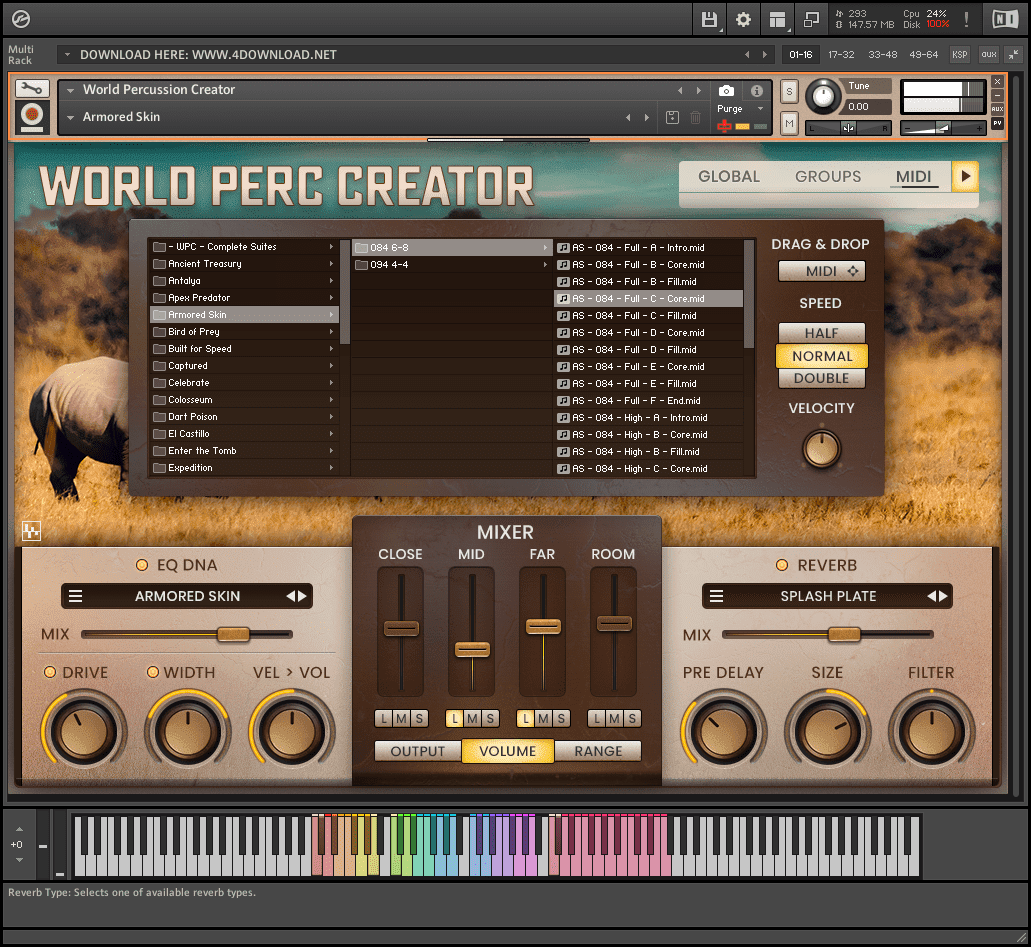Screen dimensions: 1031x947
Task: Show instrument info icon
Action: click(757, 91)
